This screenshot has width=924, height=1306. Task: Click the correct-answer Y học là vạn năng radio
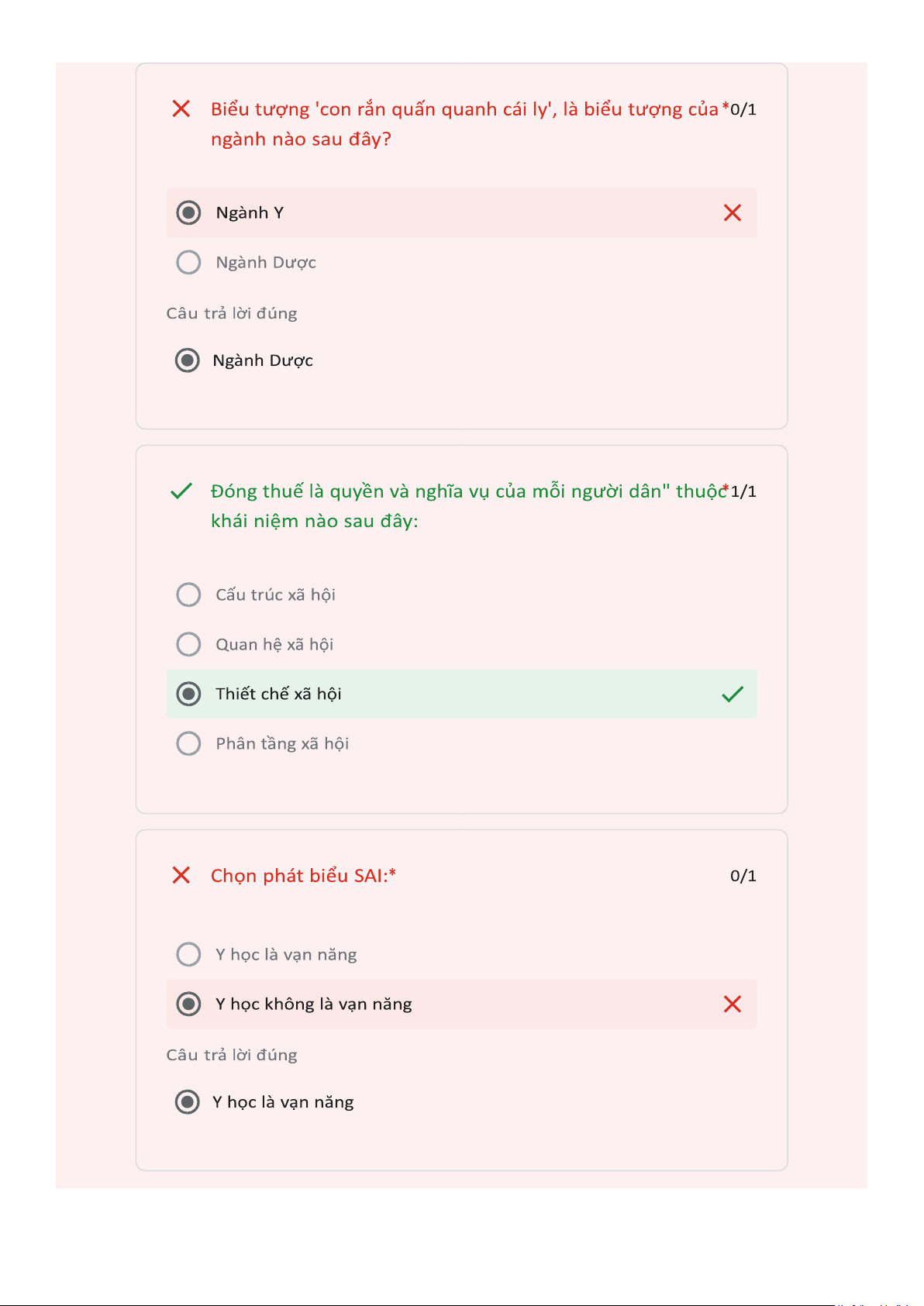click(x=187, y=1102)
